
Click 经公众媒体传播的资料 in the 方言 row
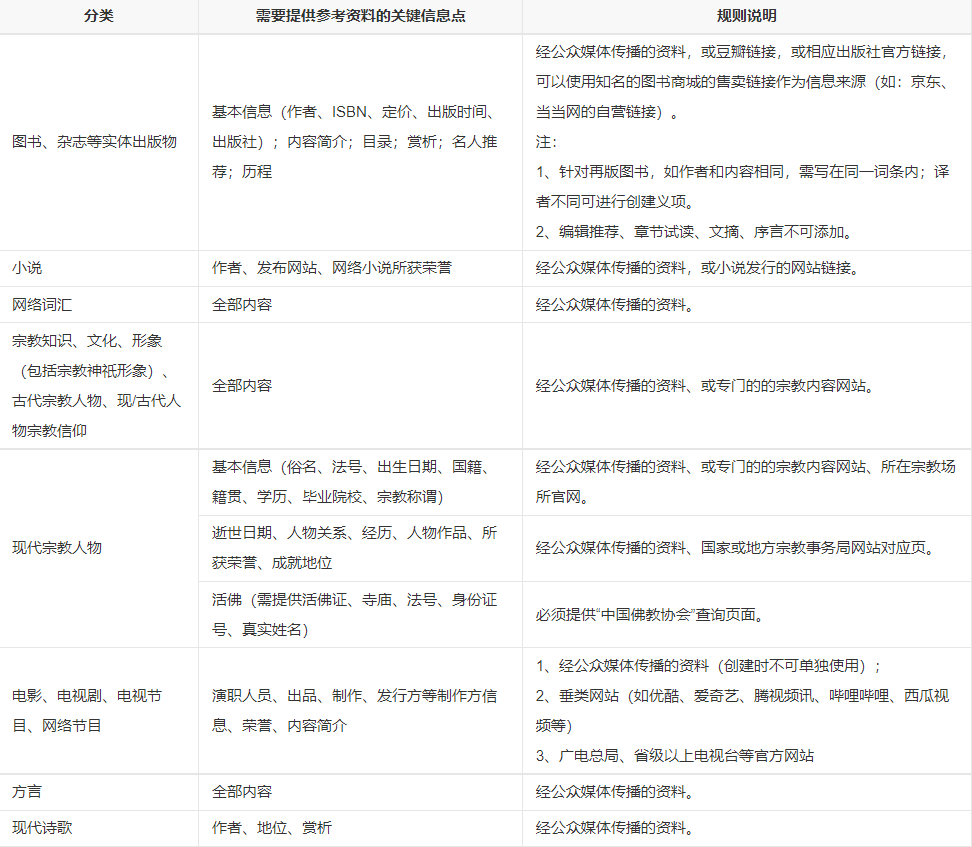[614, 791]
